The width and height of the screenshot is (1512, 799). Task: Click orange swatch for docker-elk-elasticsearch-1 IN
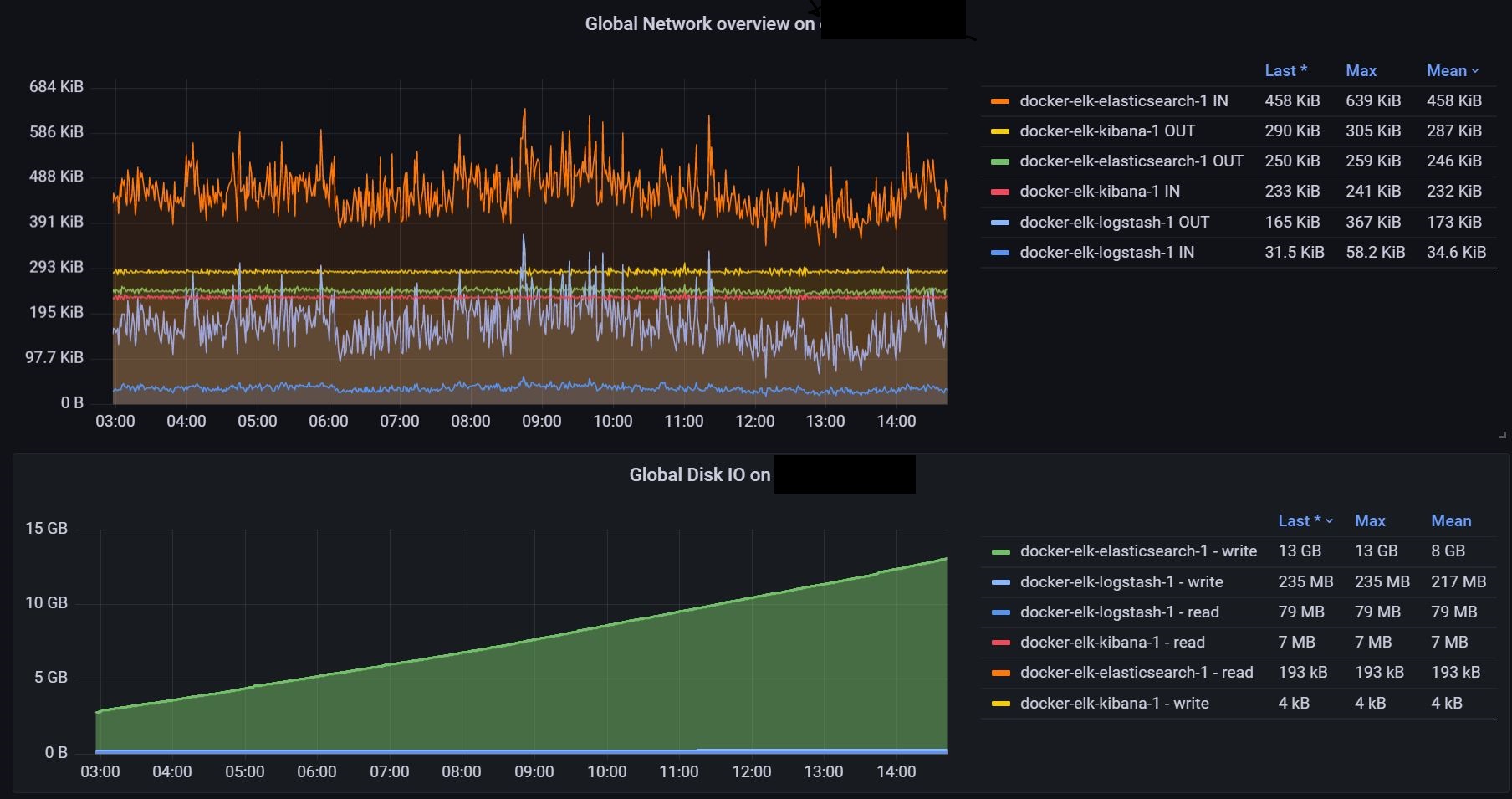pyautogui.click(x=1000, y=101)
